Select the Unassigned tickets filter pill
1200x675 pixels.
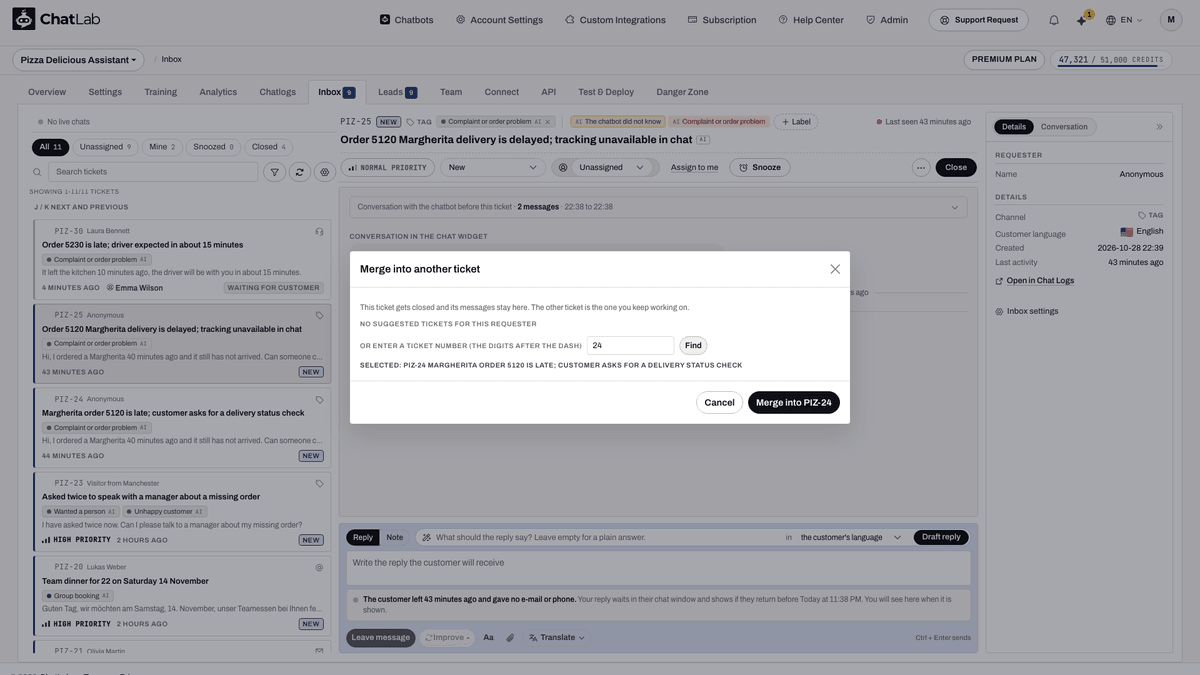pyautogui.click(x=105, y=147)
